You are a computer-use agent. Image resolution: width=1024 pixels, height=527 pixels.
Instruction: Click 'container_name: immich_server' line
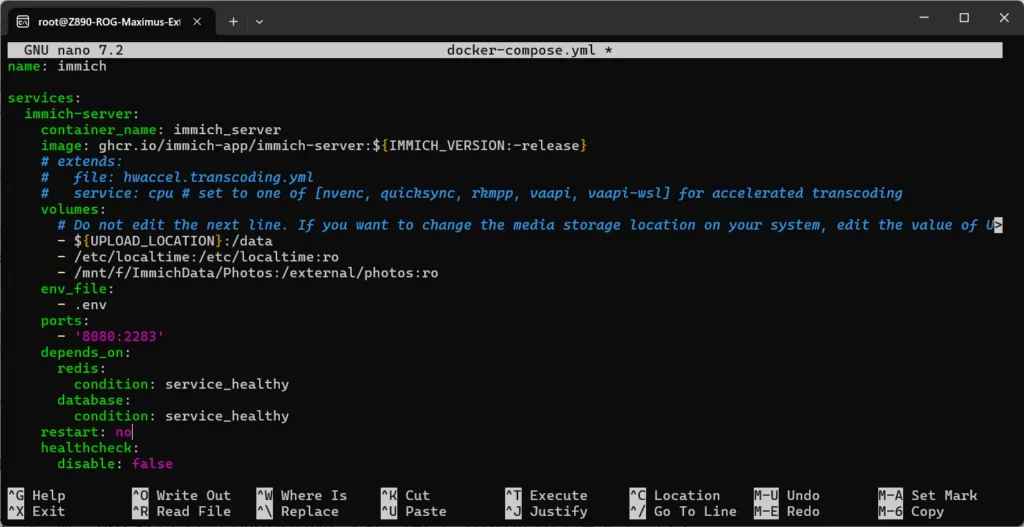pos(161,129)
